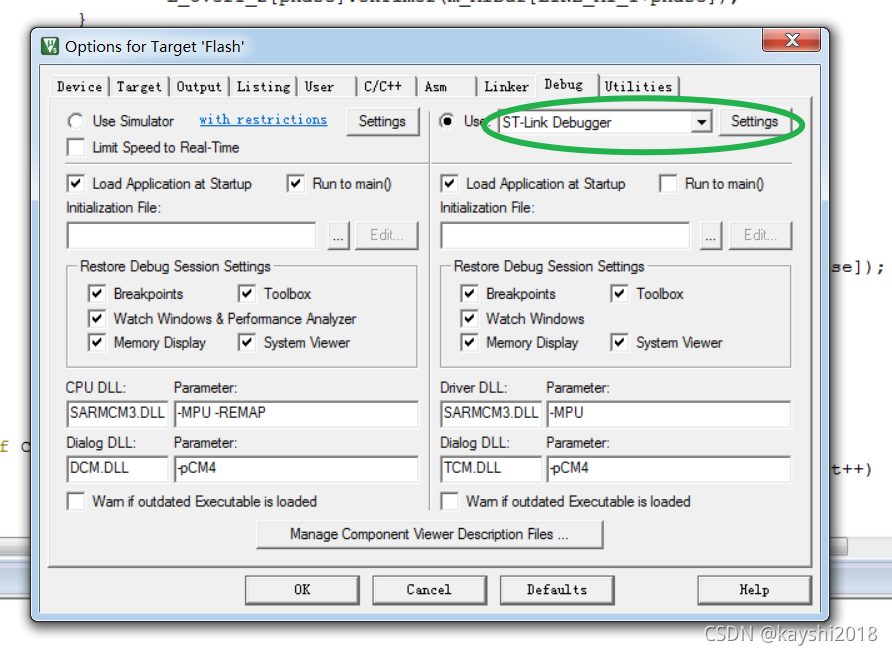Click the simulator Initialization File field

tap(191, 235)
